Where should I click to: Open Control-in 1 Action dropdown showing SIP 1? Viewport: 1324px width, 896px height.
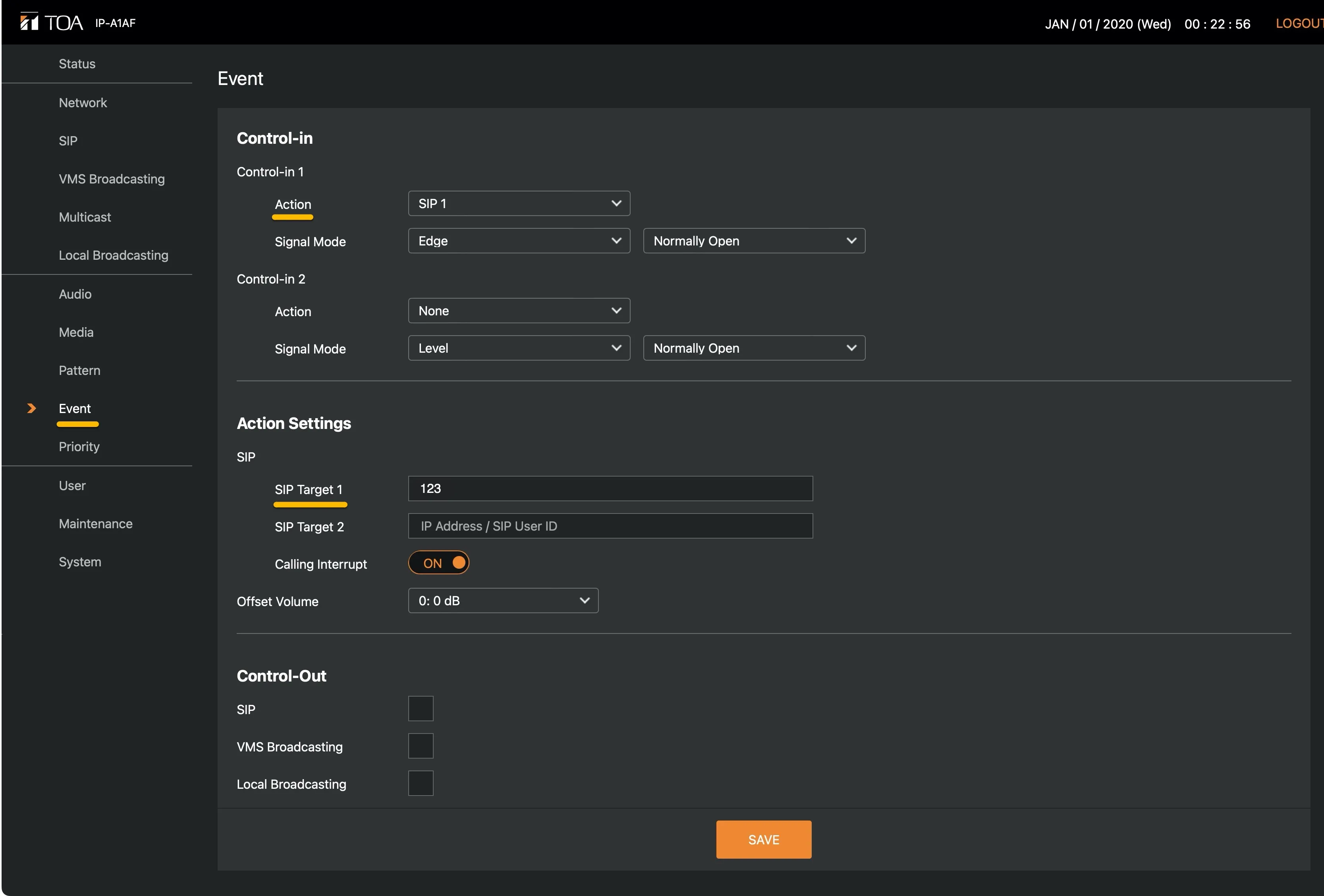(519, 203)
